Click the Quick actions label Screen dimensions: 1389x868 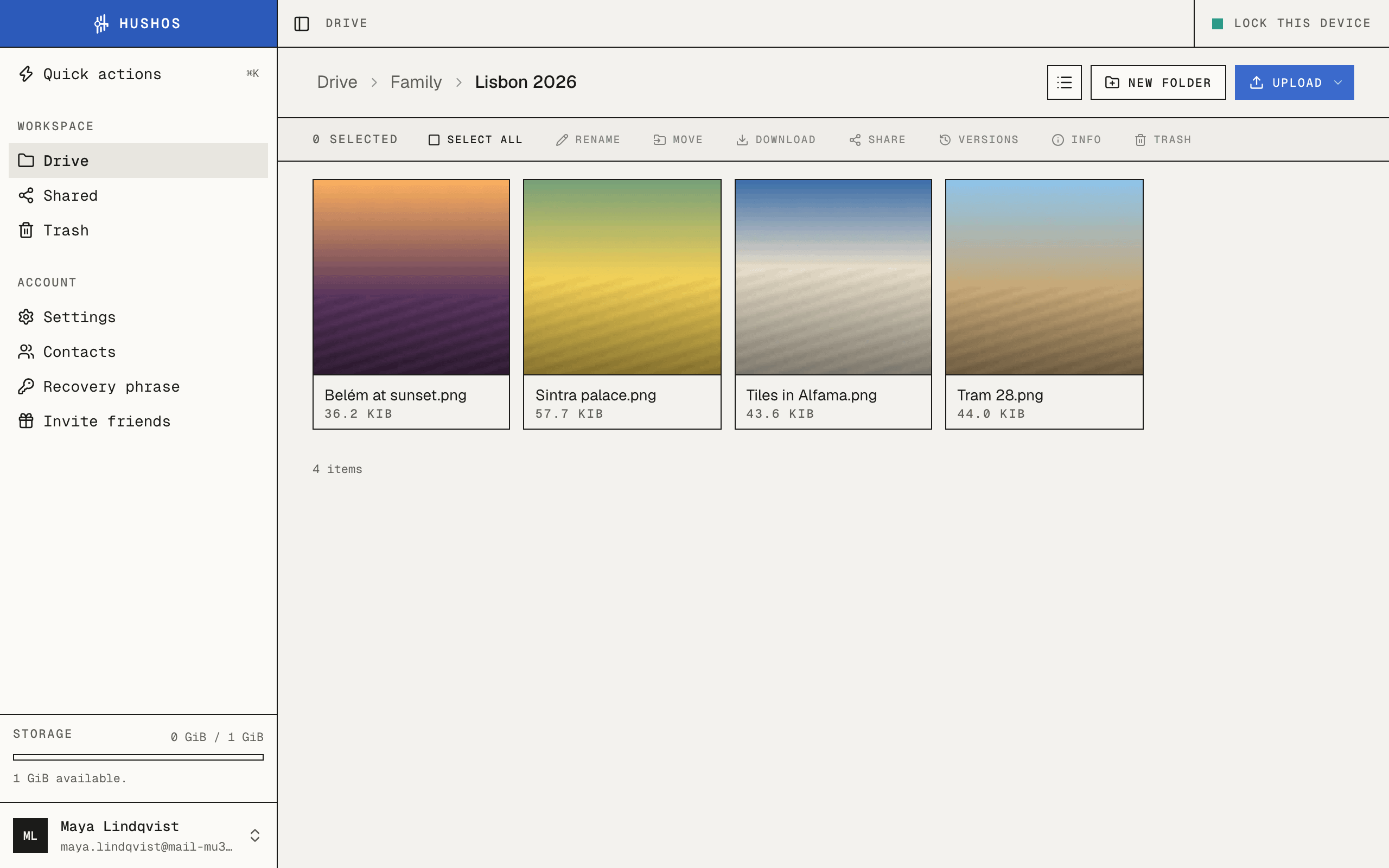tap(102, 75)
